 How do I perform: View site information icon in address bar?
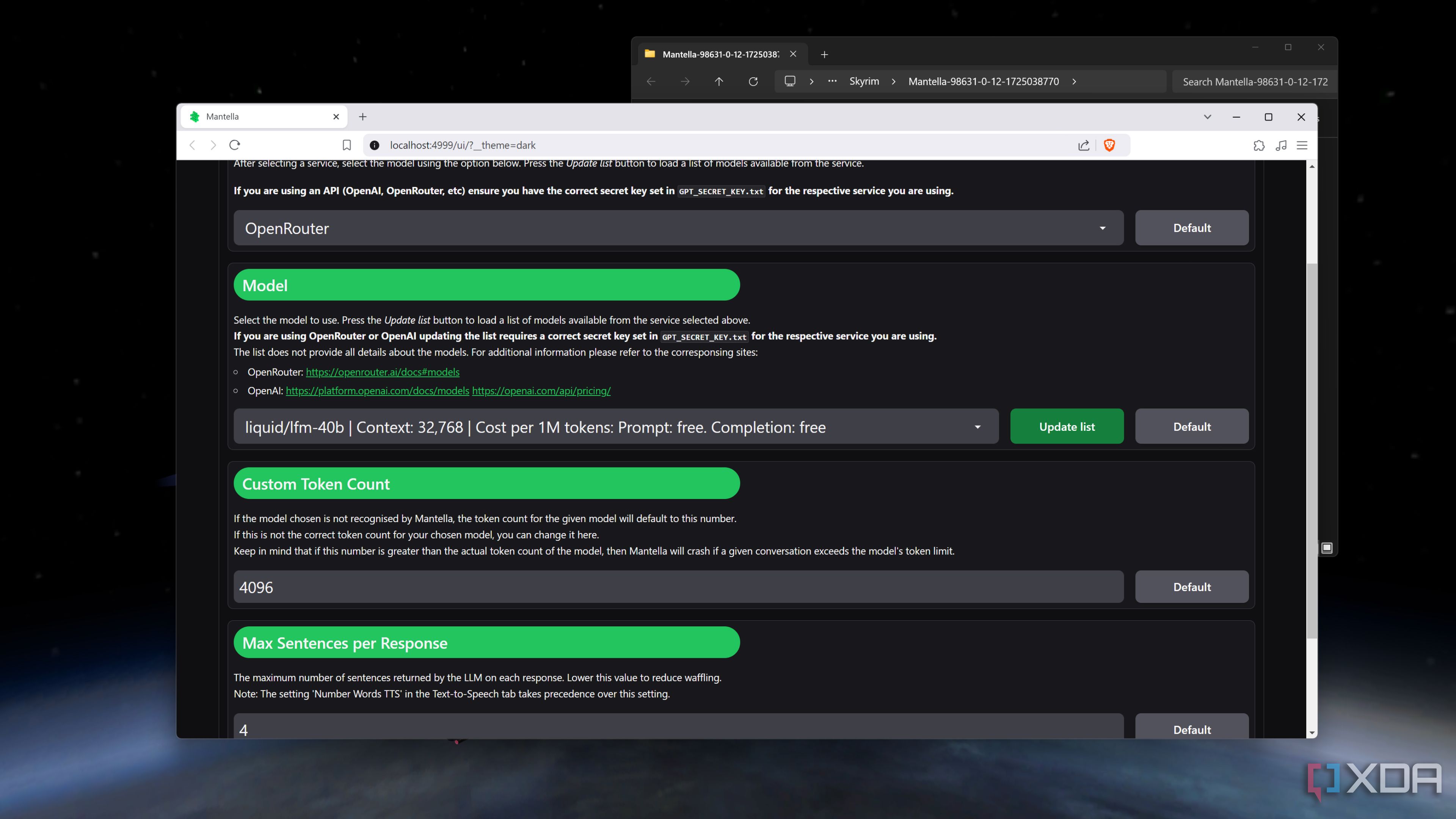(x=374, y=145)
